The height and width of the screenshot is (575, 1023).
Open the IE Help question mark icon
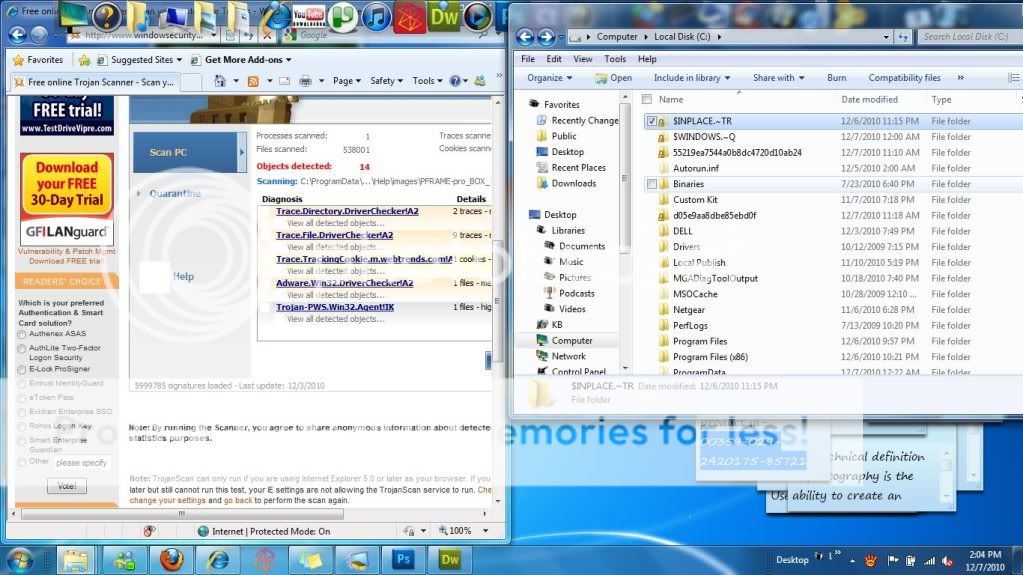455,81
